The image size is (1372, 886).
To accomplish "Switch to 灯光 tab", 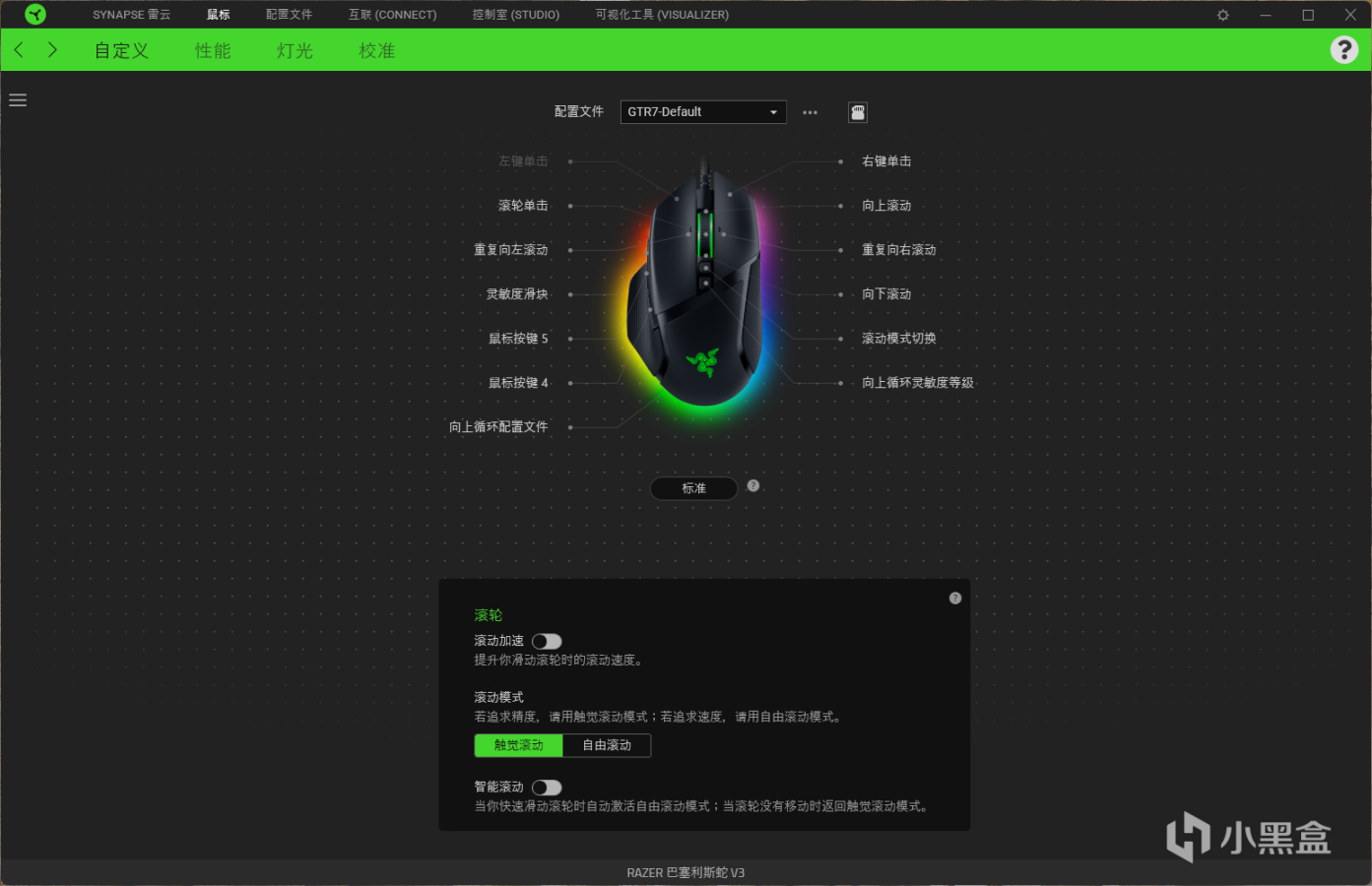I will pos(294,51).
